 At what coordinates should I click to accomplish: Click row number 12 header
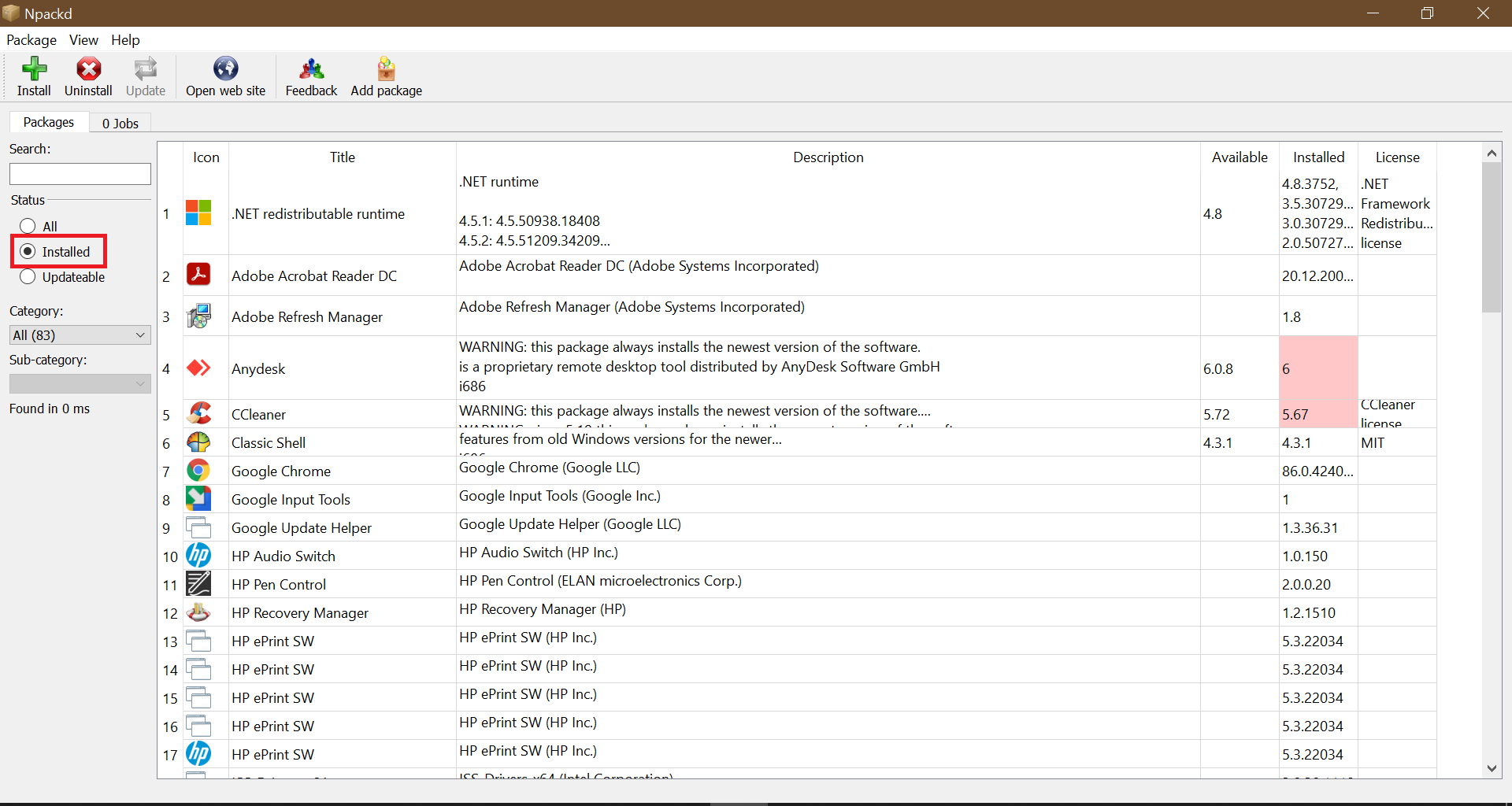click(170, 612)
